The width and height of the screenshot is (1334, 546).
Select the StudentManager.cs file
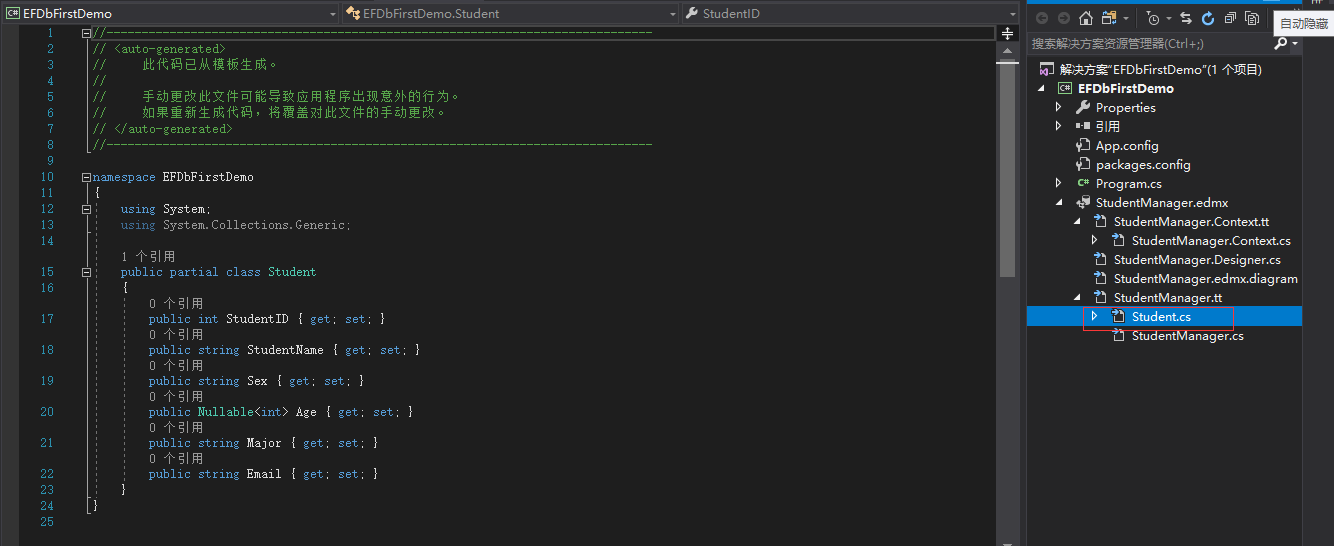(1187, 335)
